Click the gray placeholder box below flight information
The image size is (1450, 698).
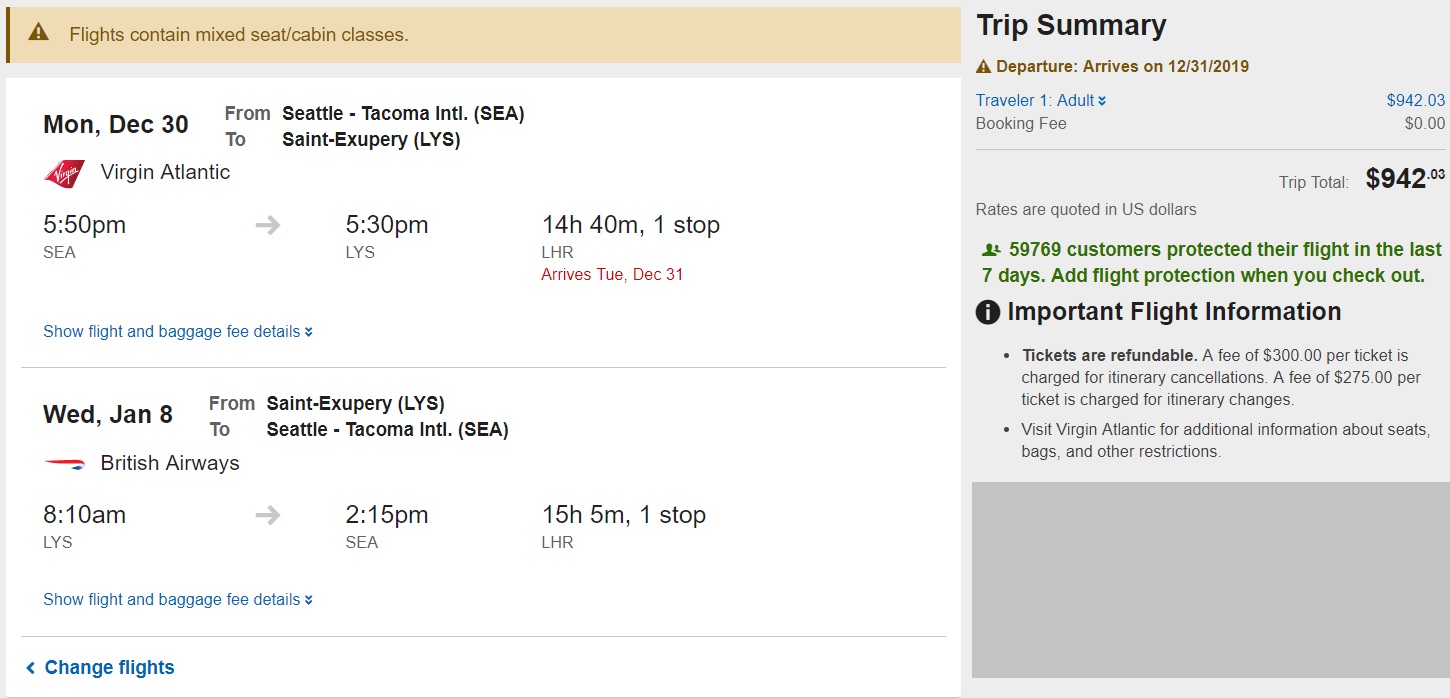(x=1210, y=580)
